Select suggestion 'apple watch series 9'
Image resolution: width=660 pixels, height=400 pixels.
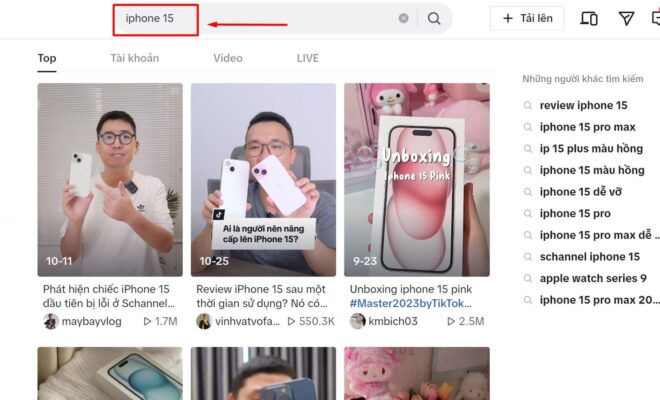point(593,278)
